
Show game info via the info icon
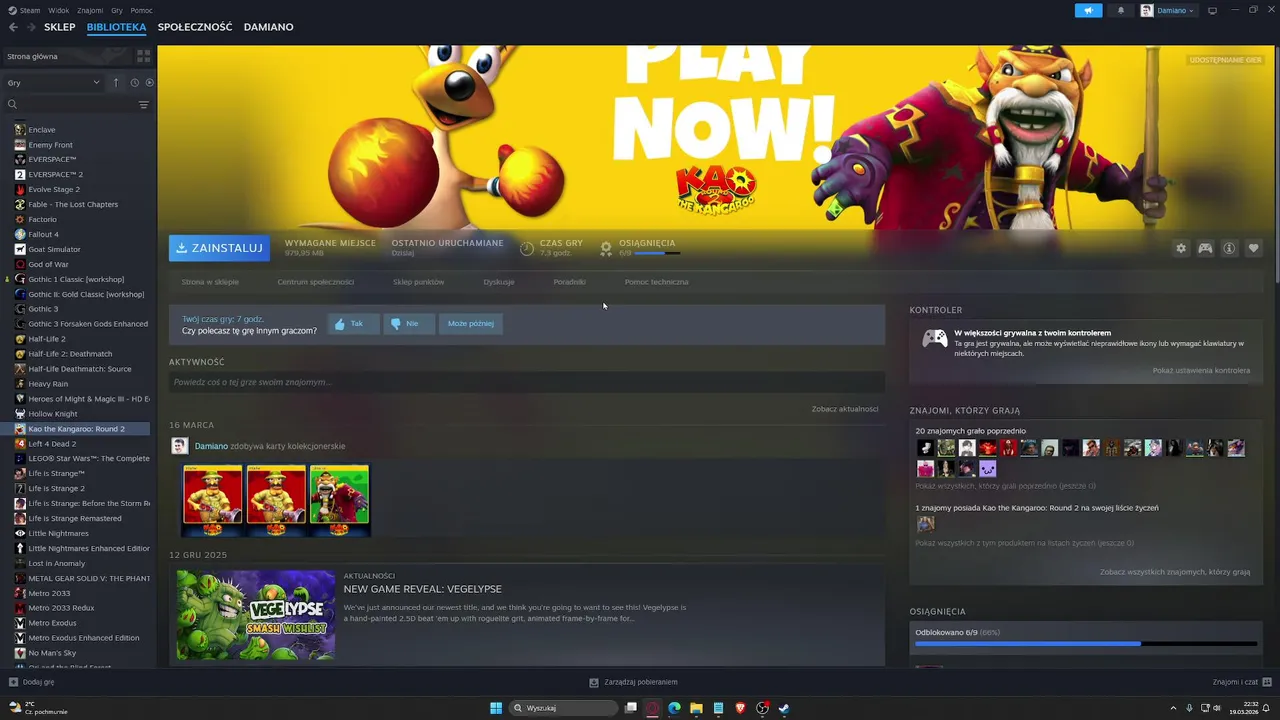pyautogui.click(x=1229, y=248)
